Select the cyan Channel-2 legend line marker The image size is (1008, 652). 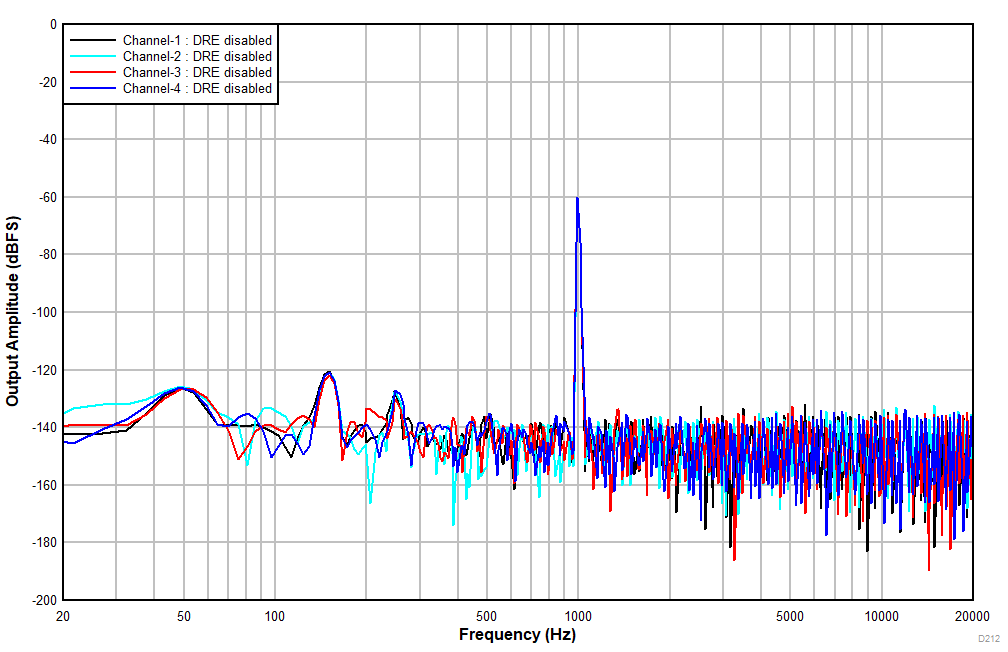click(95, 57)
